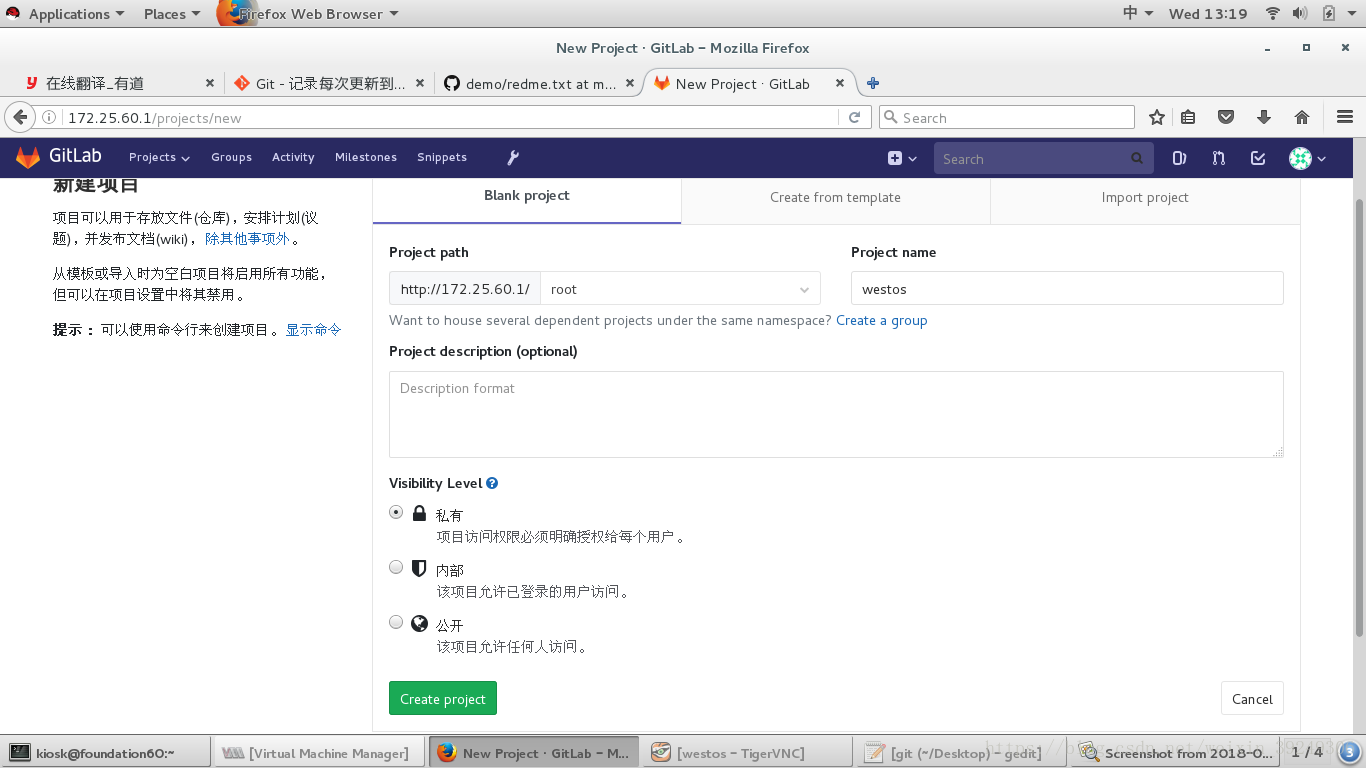Open the Wed 13:19 clock in top panel
Image resolution: width=1366 pixels, height=768 pixels.
[1208, 13]
